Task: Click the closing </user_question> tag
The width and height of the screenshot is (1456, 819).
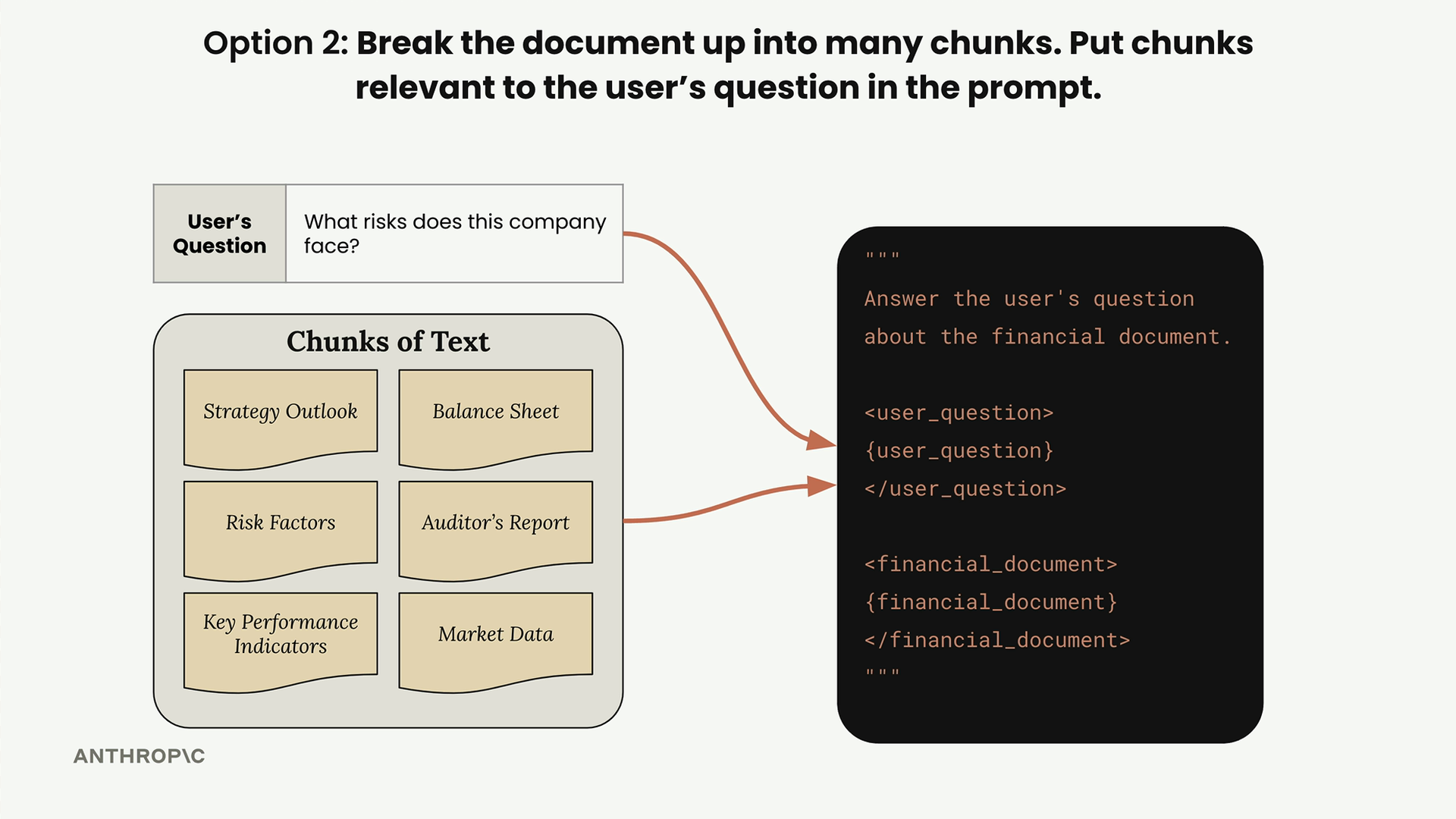Action: tap(965, 488)
